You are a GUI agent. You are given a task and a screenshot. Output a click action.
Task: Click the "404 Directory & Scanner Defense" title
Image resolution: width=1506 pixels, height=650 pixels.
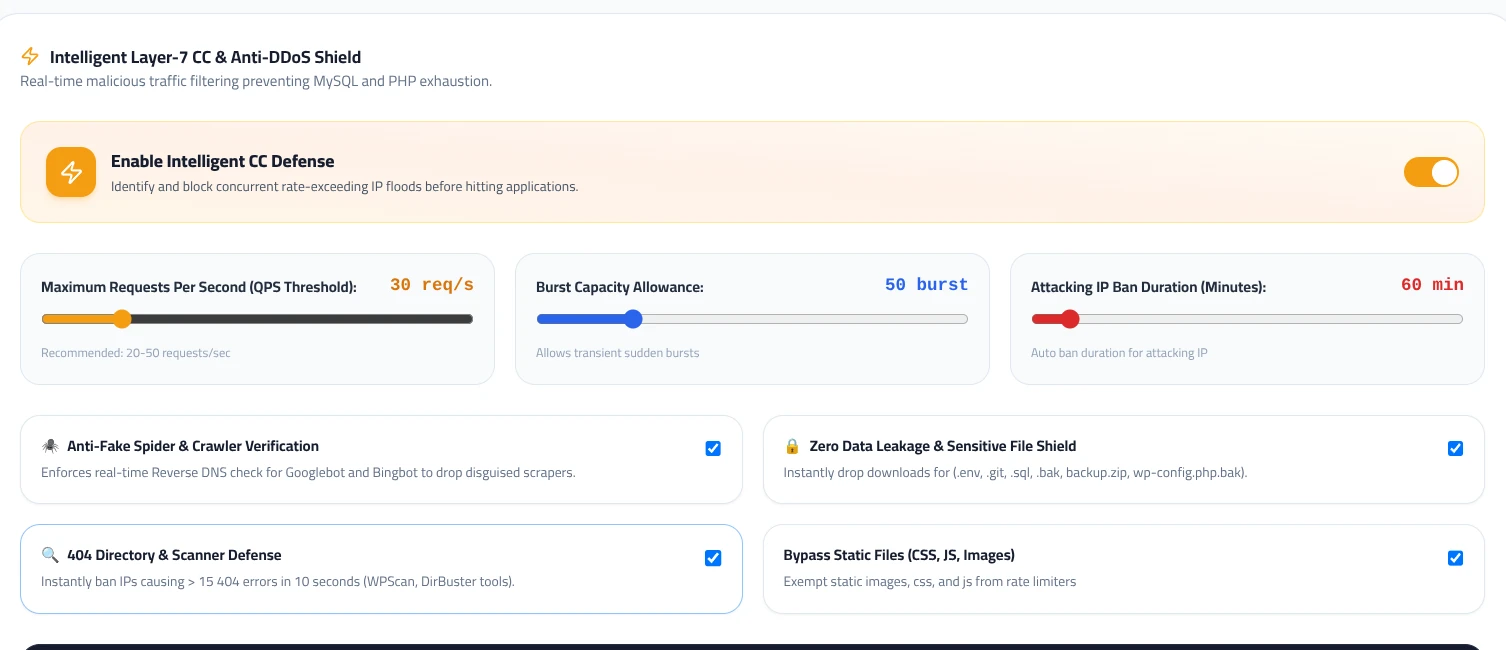[x=174, y=555]
